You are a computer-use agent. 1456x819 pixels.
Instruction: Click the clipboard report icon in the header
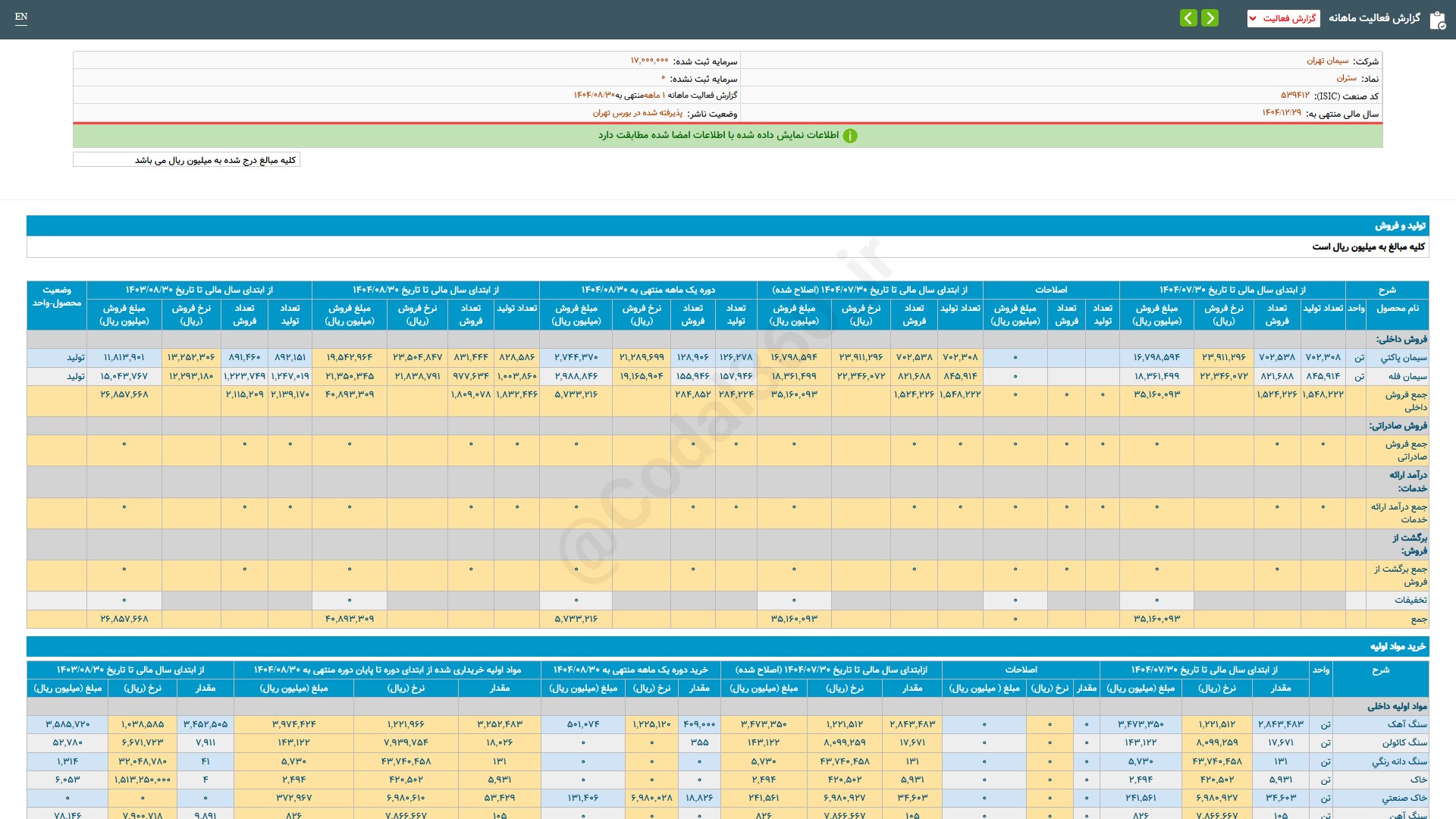pos(1437,20)
